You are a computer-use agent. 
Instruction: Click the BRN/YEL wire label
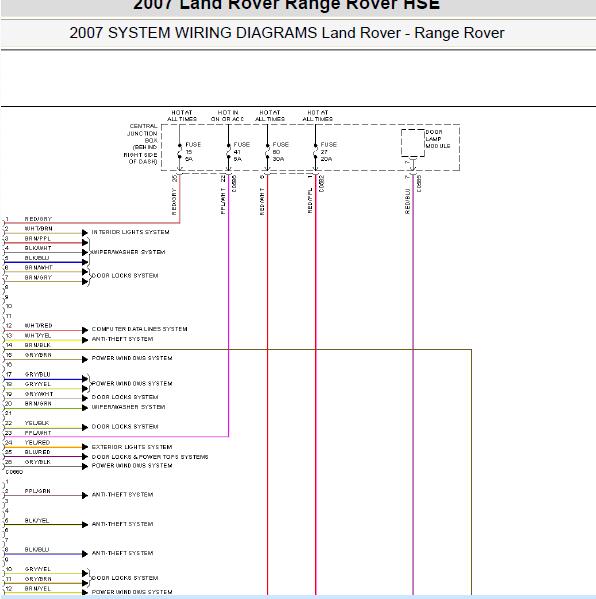point(37,589)
